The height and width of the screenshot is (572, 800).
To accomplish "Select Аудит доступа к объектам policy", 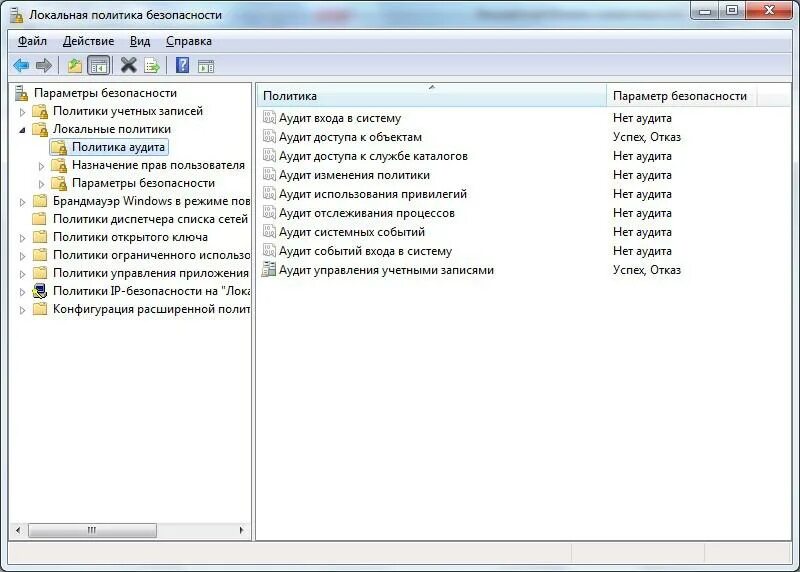I will point(350,137).
